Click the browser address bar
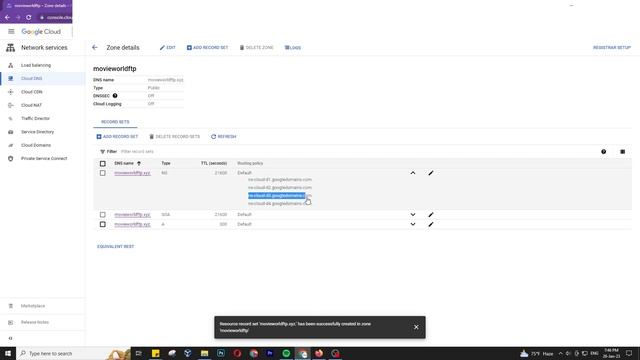640x360 pixels. tap(56, 18)
